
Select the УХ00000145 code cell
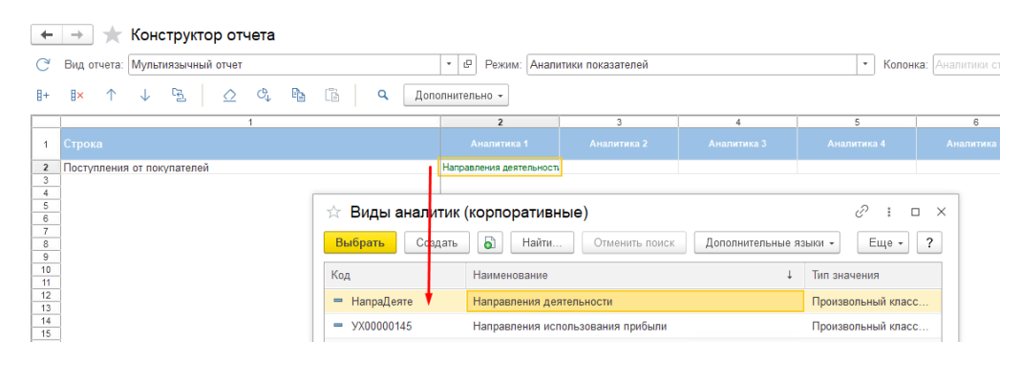click(395, 326)
